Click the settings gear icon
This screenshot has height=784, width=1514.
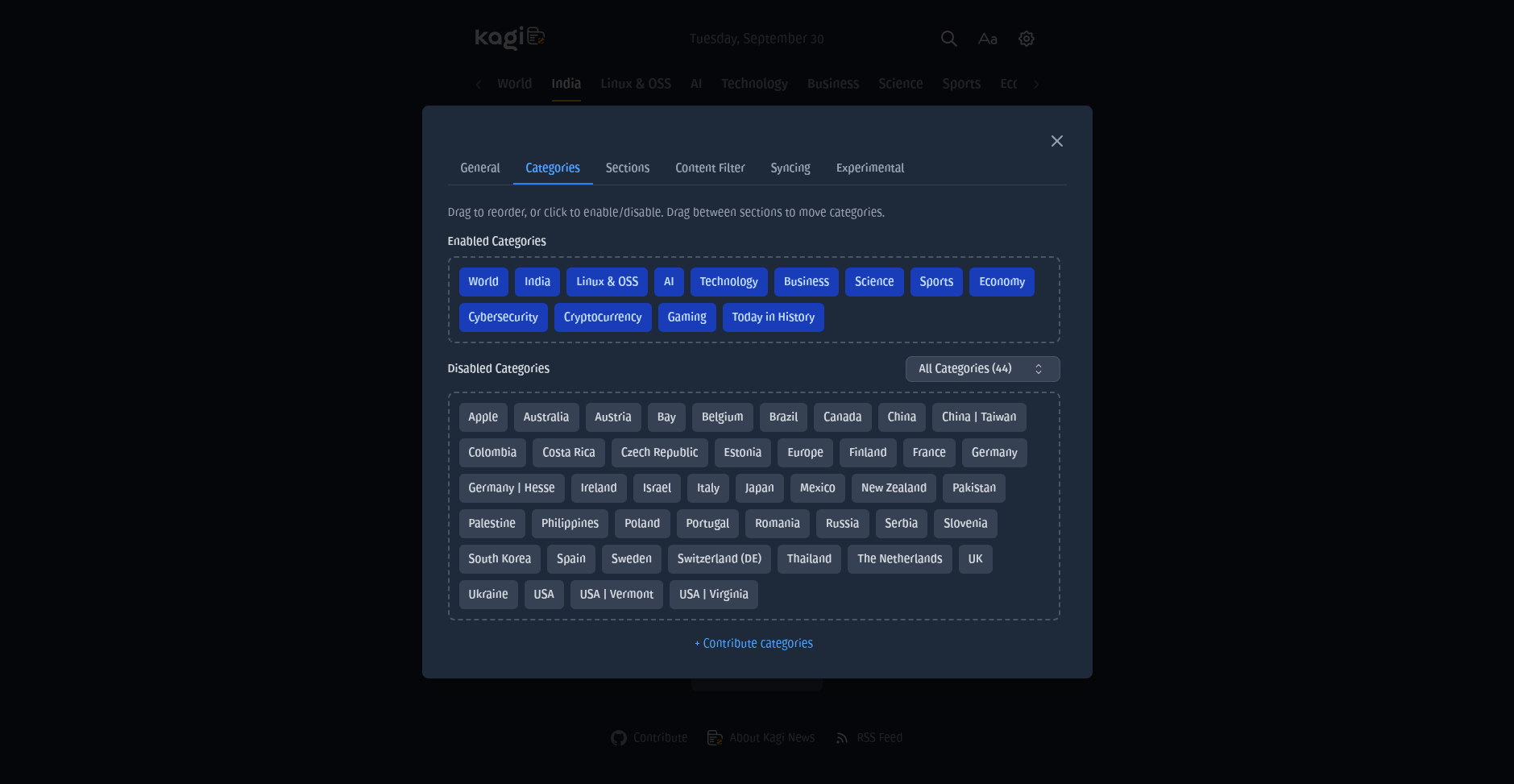(x=1026, y=39)
